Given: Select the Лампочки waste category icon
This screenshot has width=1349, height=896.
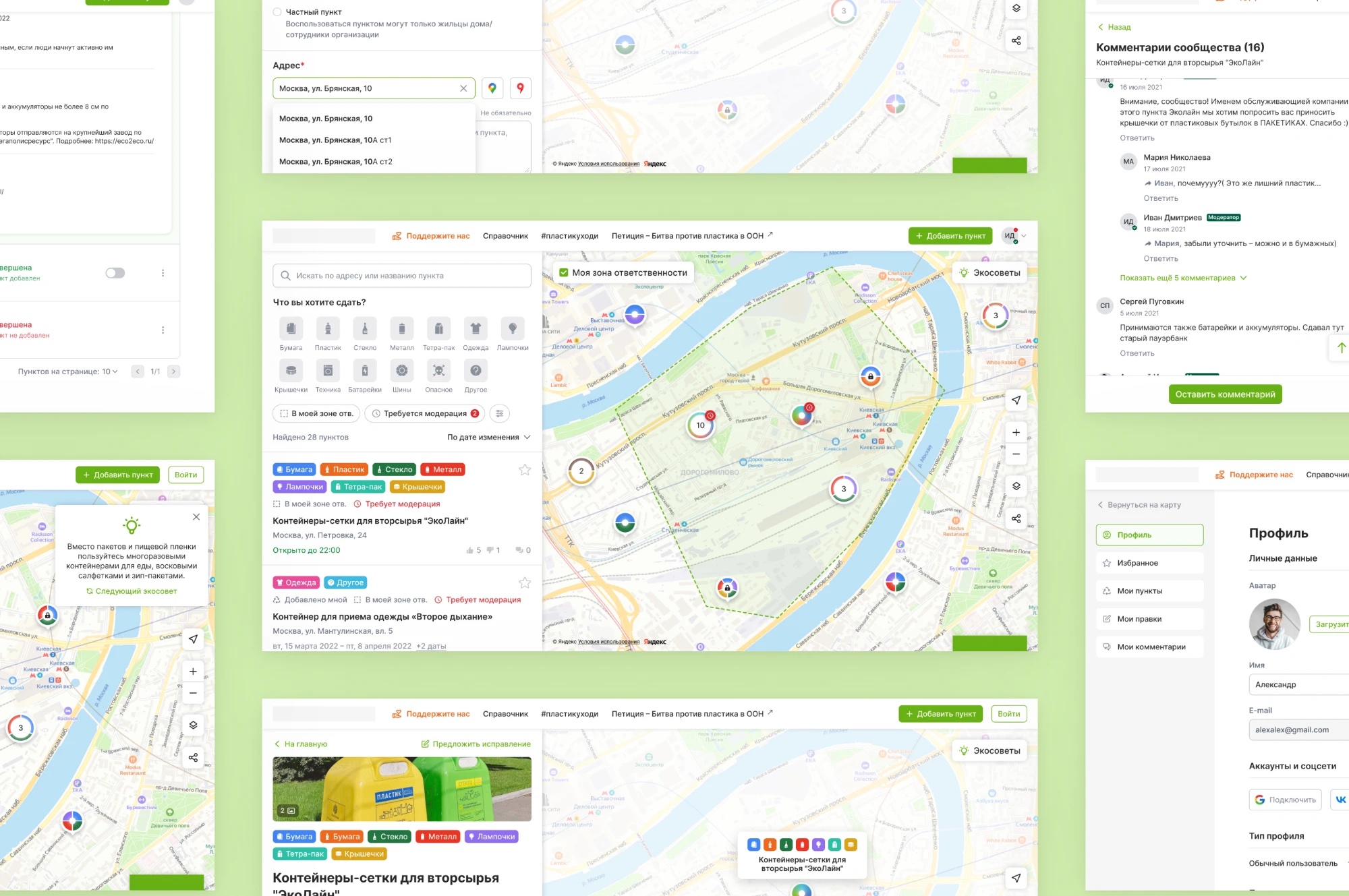Looking at the screenshot, I should [513, 329].
